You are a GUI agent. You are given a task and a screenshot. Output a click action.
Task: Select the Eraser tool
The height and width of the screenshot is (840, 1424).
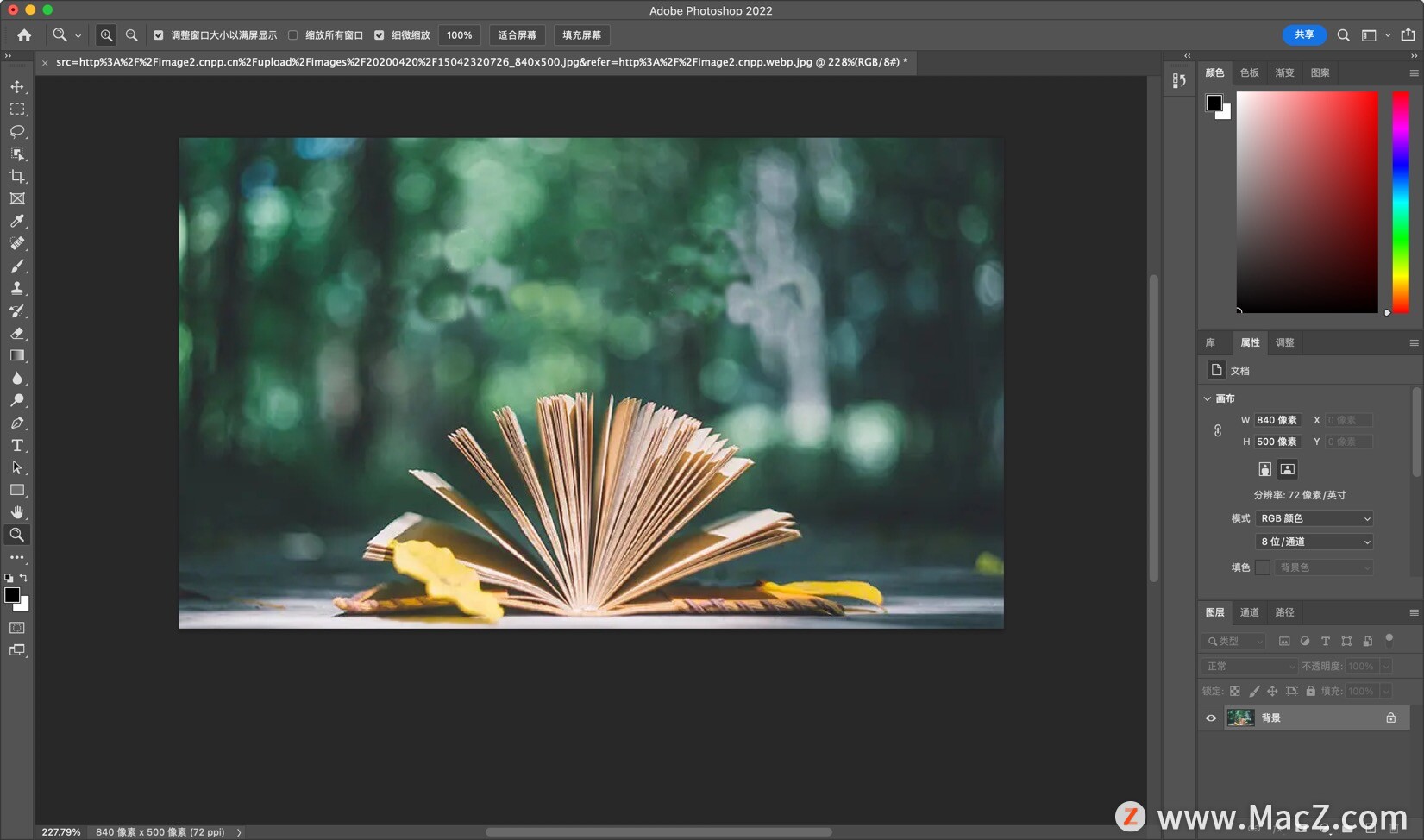click(17, 334)
